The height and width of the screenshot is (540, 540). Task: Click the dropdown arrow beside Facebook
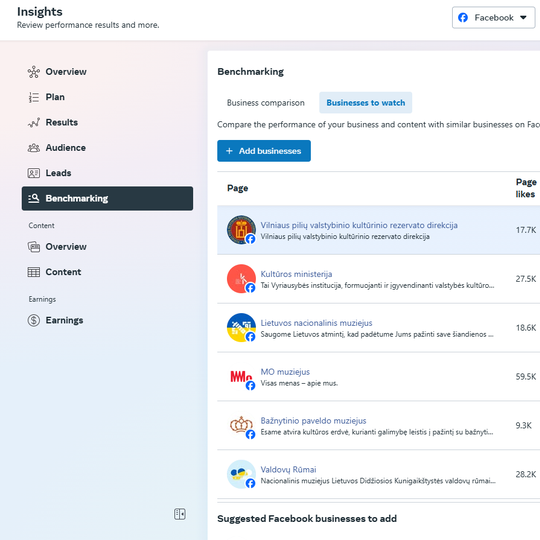[523, 18]
